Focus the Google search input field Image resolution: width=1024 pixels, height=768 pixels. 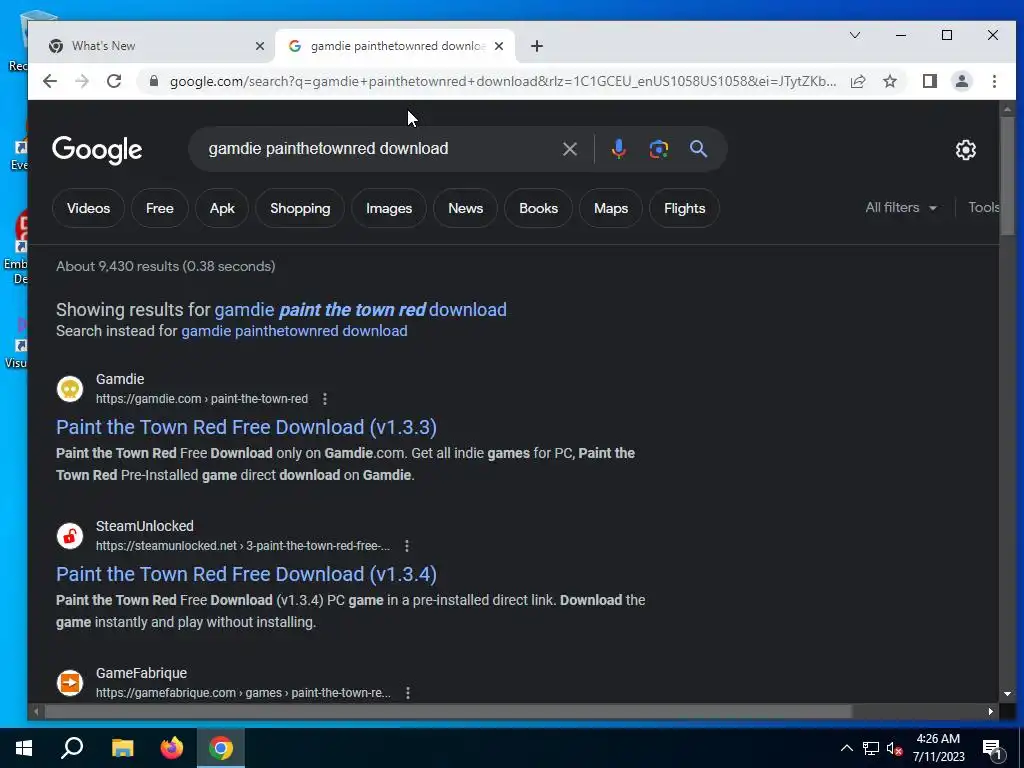[379, 149]
